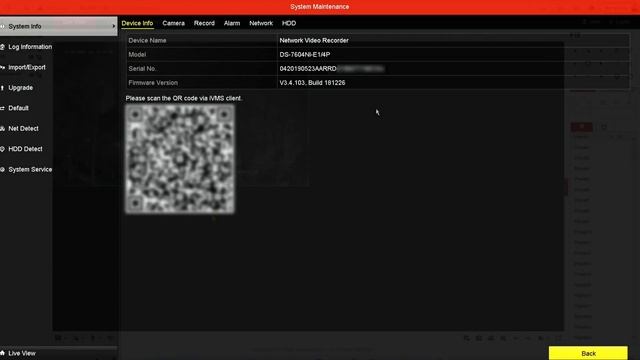Click the Log Information sidebar icon
640x360 pixels.
point(2,47)
